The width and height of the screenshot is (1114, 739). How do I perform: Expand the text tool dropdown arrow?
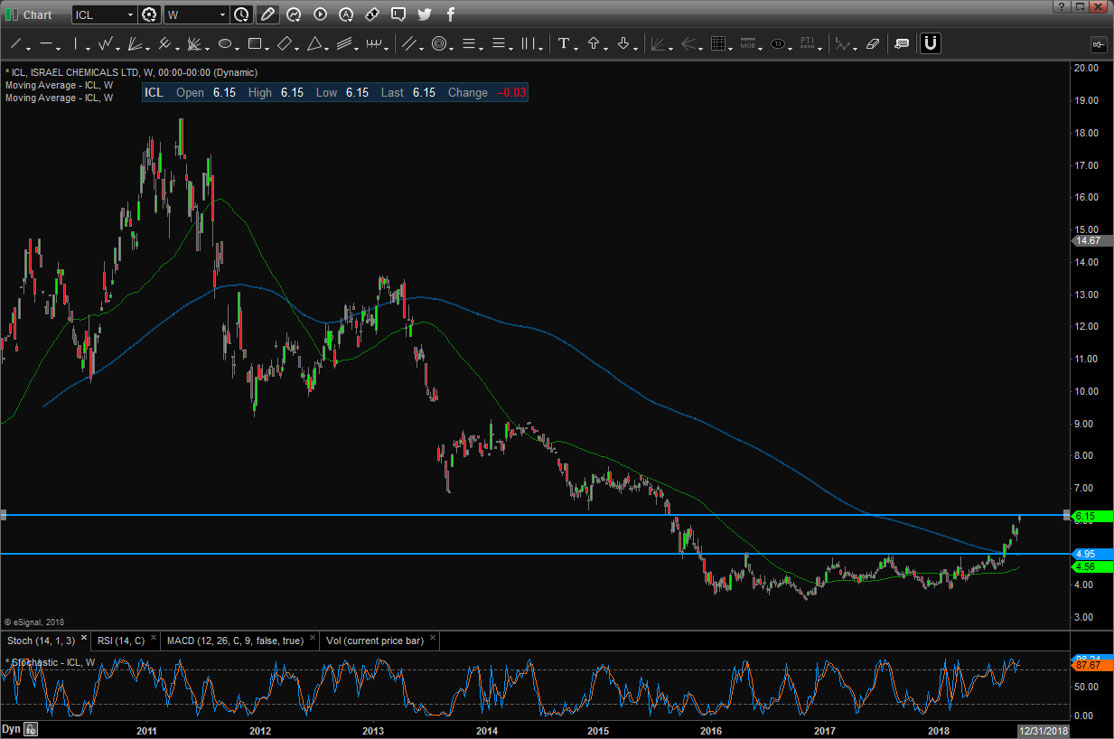576,48
